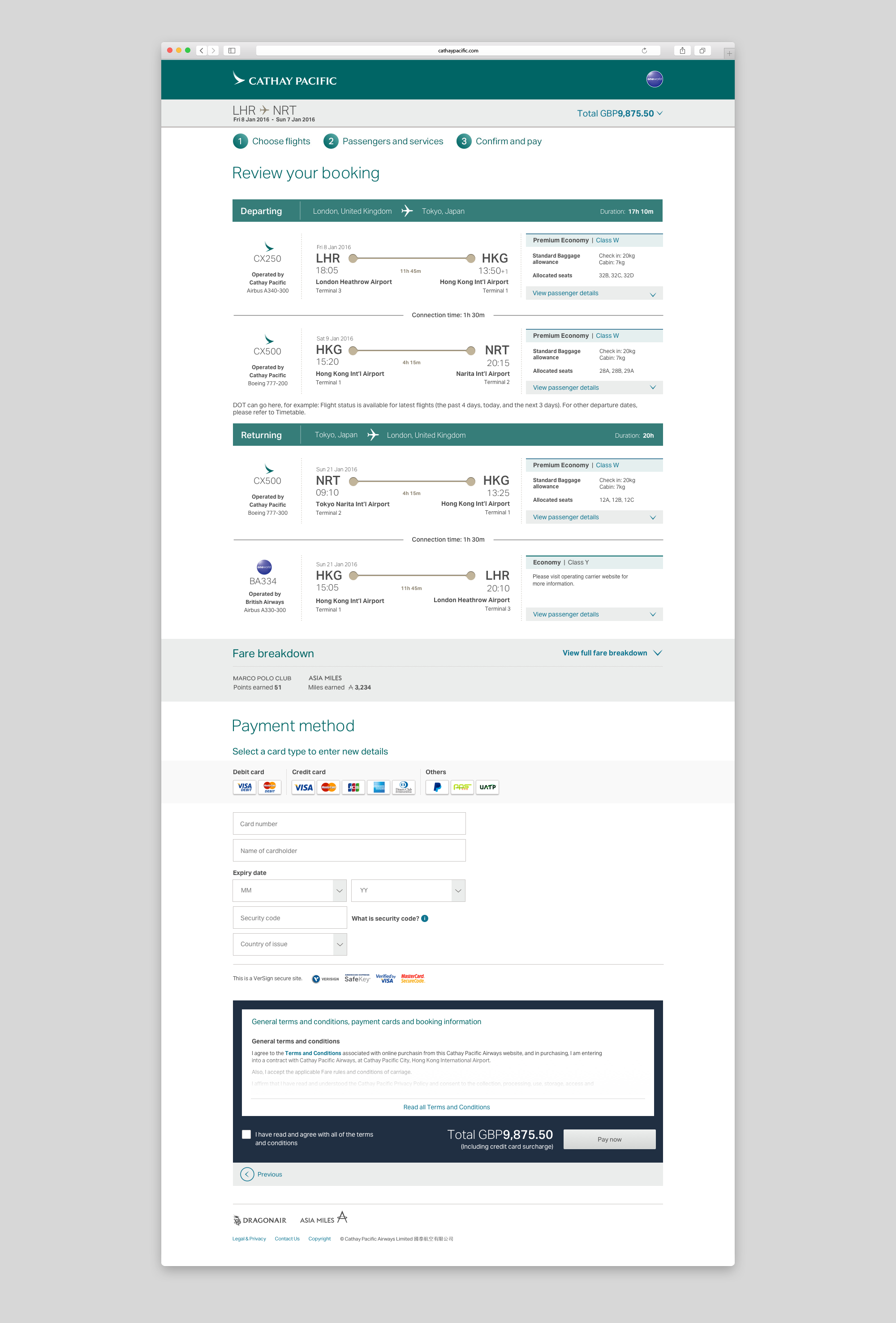896x1323 pixels.
Task: Expand passenger details for CX500 NRT to HKG
Action: point(594,517)
